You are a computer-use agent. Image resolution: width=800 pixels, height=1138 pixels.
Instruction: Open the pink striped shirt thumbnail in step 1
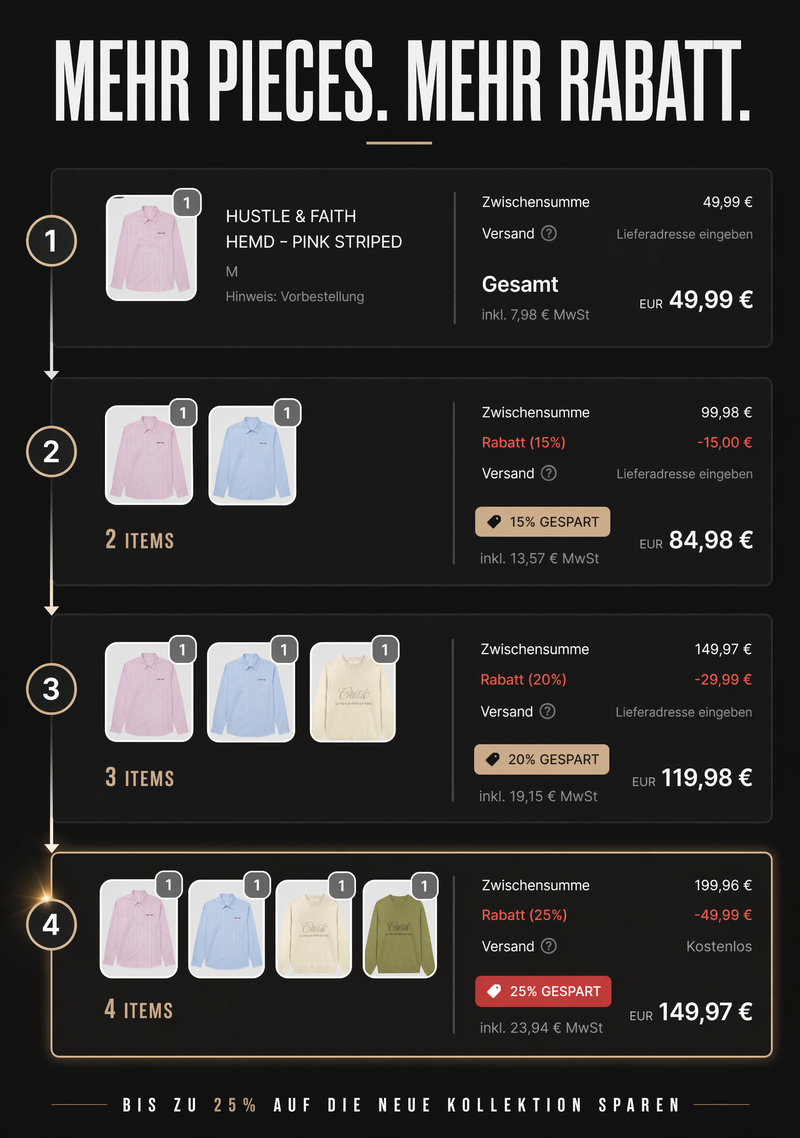(151, 248)
